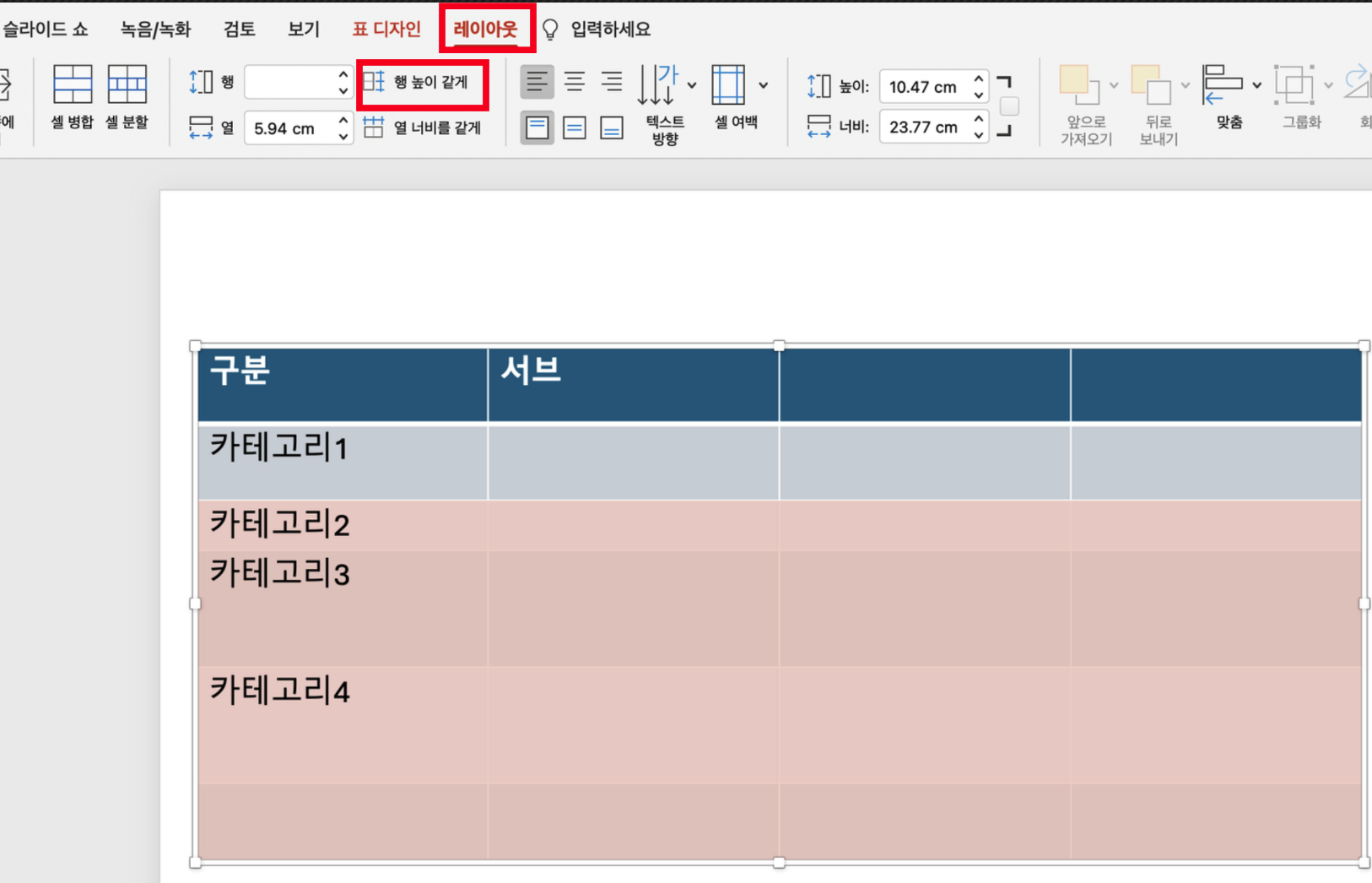Image resolution: width=1372 pixels, height=883 pixels.
Task: Select the 카테고리4 cell
Action: coord(343,724)
